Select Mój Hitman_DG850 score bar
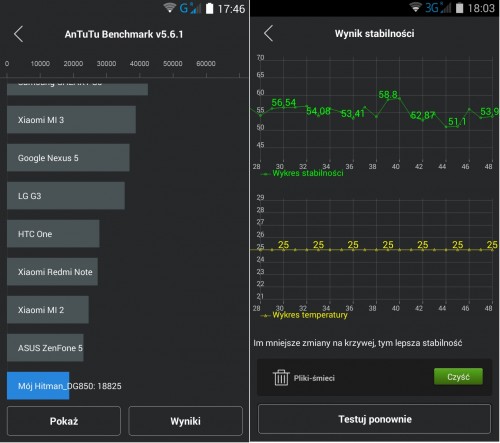500x443 pixels. point(38,386)
